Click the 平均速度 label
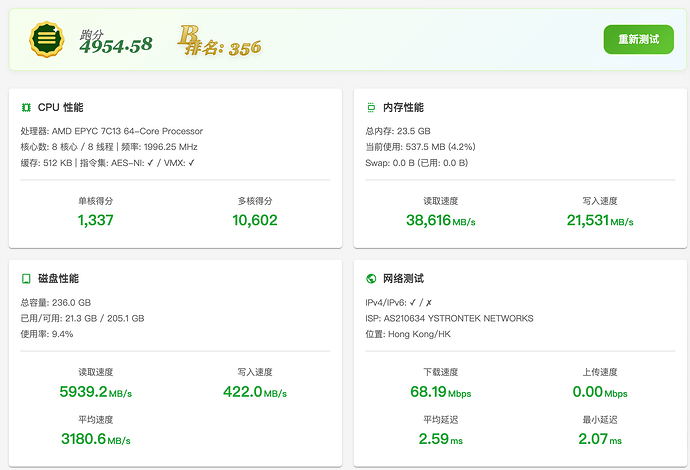690x470 pixels. 95,420
